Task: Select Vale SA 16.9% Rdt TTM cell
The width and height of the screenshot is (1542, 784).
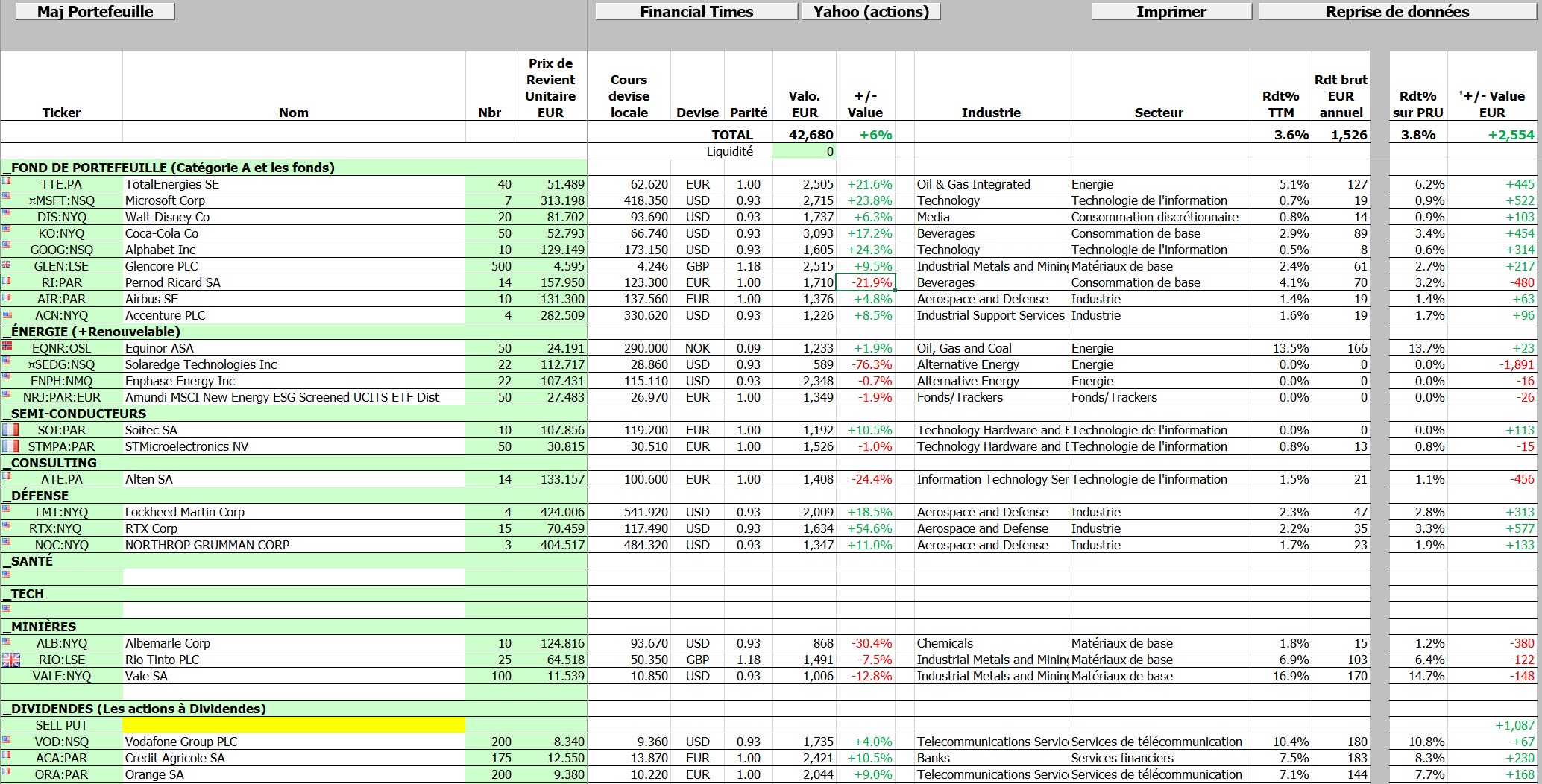Action: pos(1280,676)
